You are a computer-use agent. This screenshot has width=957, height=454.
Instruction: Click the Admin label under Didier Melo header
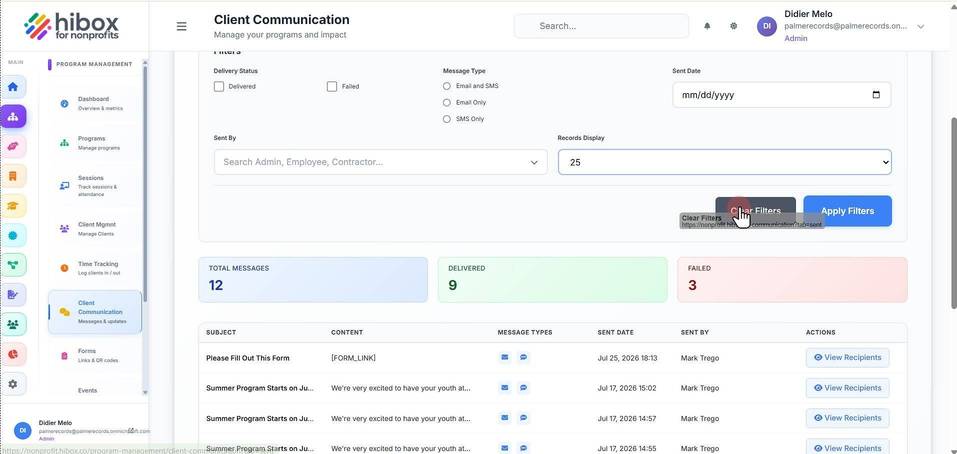(x=796, y=38)
